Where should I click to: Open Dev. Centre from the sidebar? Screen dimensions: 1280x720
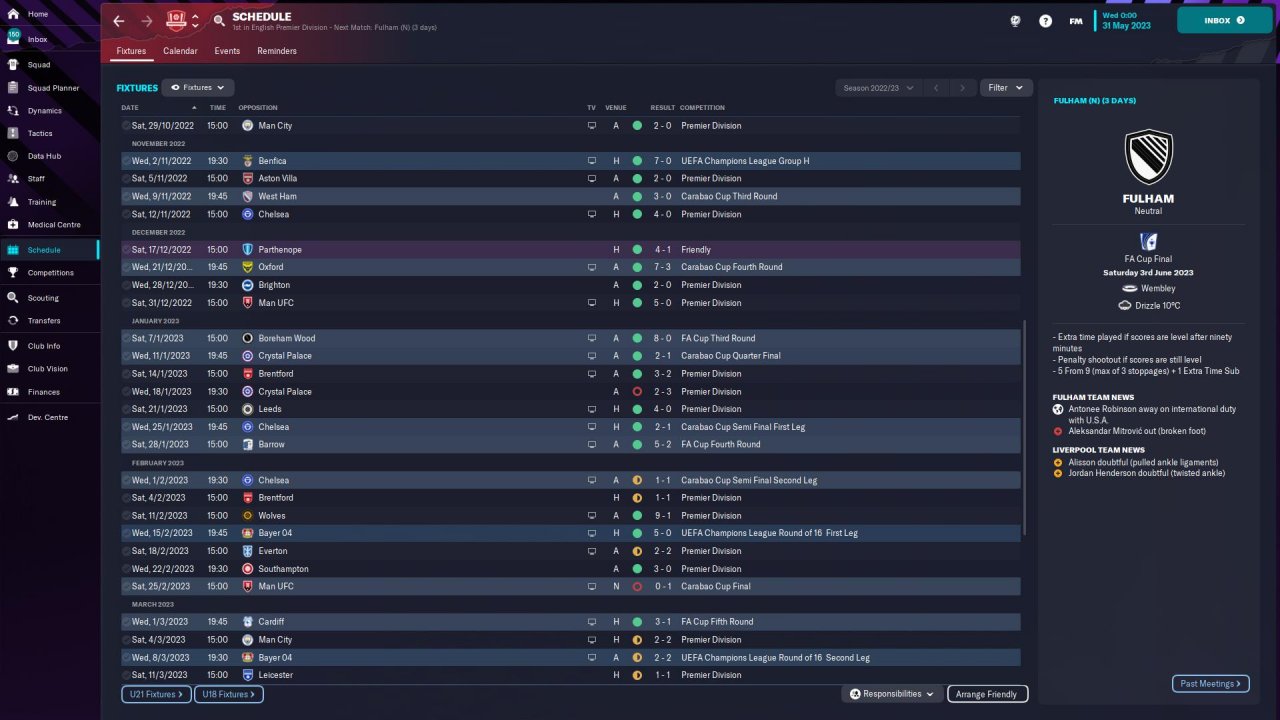[48, 417]
